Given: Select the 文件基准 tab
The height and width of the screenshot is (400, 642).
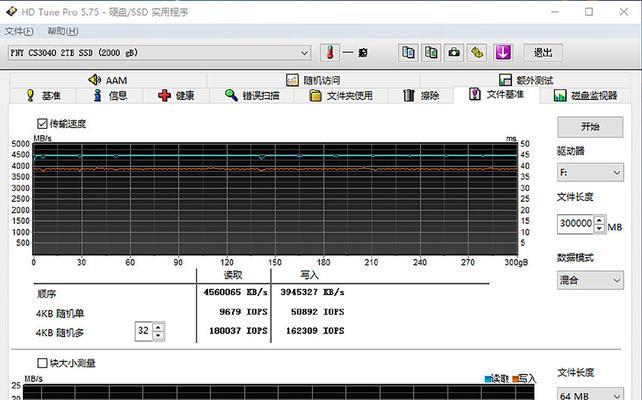Looking at the screenshot, I should click(496, 95).
